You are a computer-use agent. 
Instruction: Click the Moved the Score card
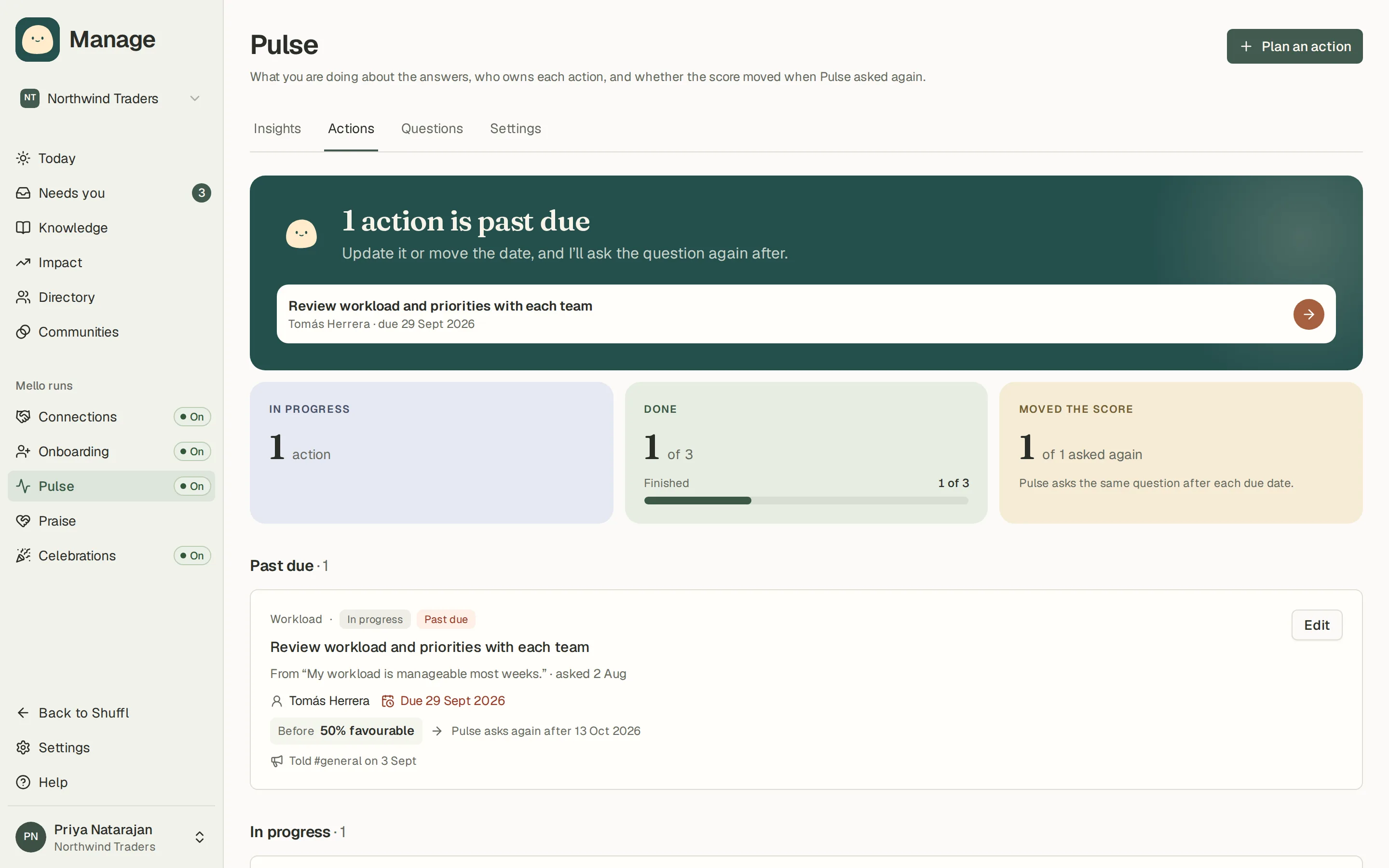pyautogui.click(x=1181, y=453)
